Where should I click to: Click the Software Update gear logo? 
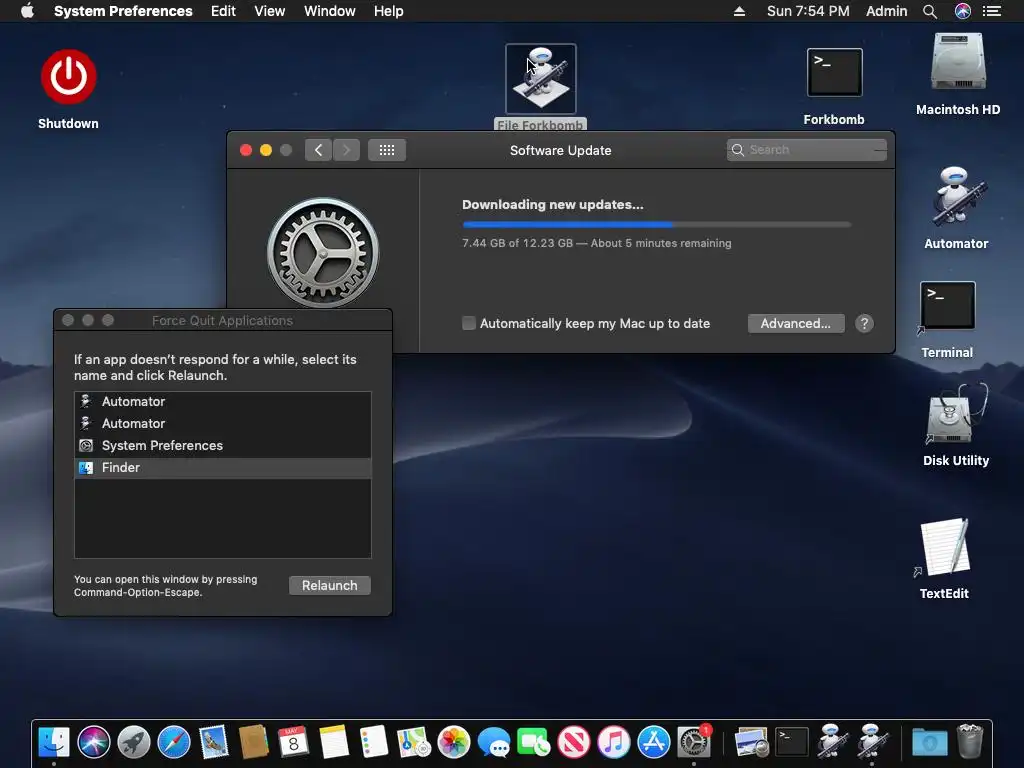[323, 253]
